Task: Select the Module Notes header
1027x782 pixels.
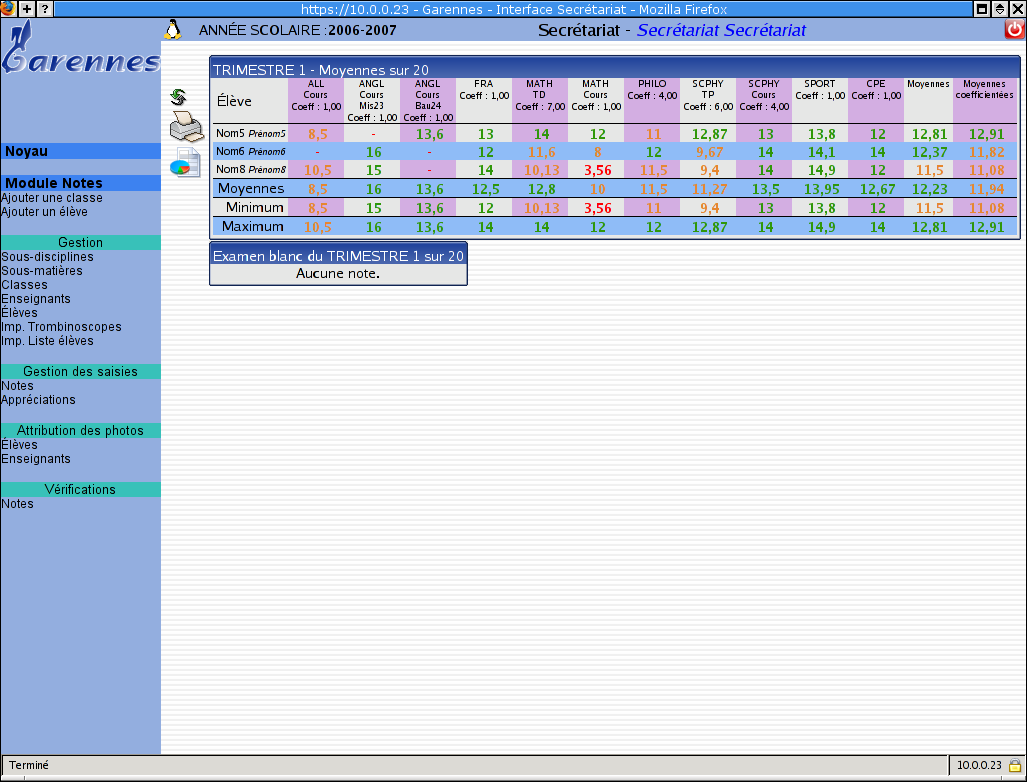Action: [x=54, y=184]
